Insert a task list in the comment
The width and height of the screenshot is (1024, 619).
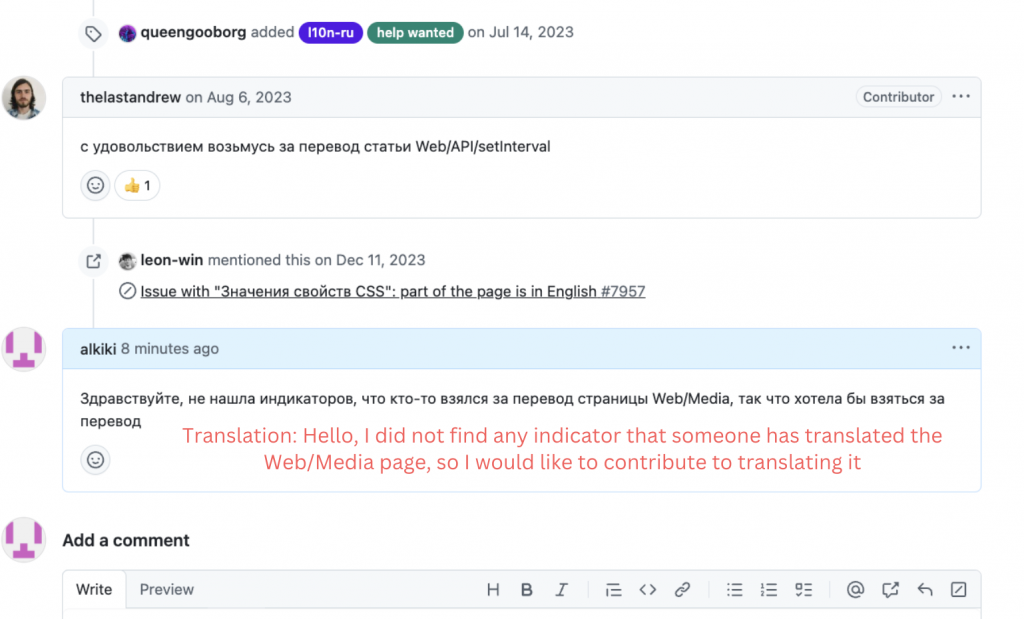click(x=803, y=590)
